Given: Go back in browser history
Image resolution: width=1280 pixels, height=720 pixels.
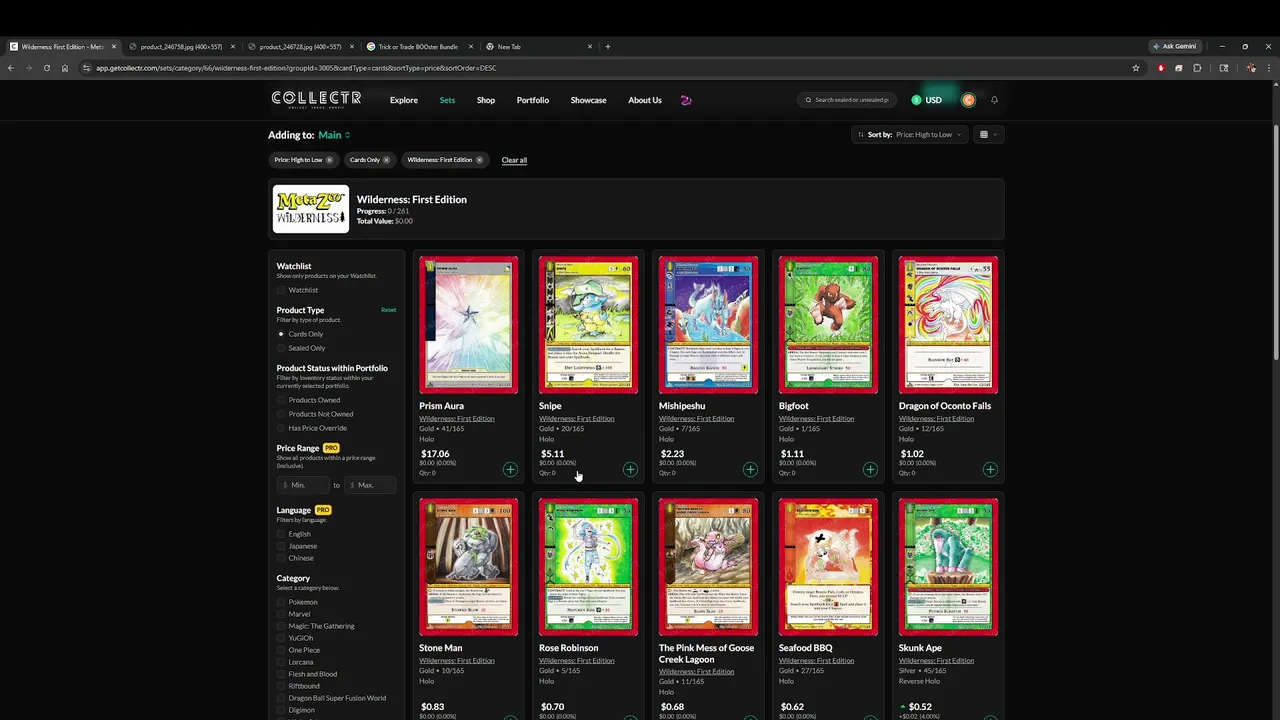Looking at the screenshot, I should 10,68.
